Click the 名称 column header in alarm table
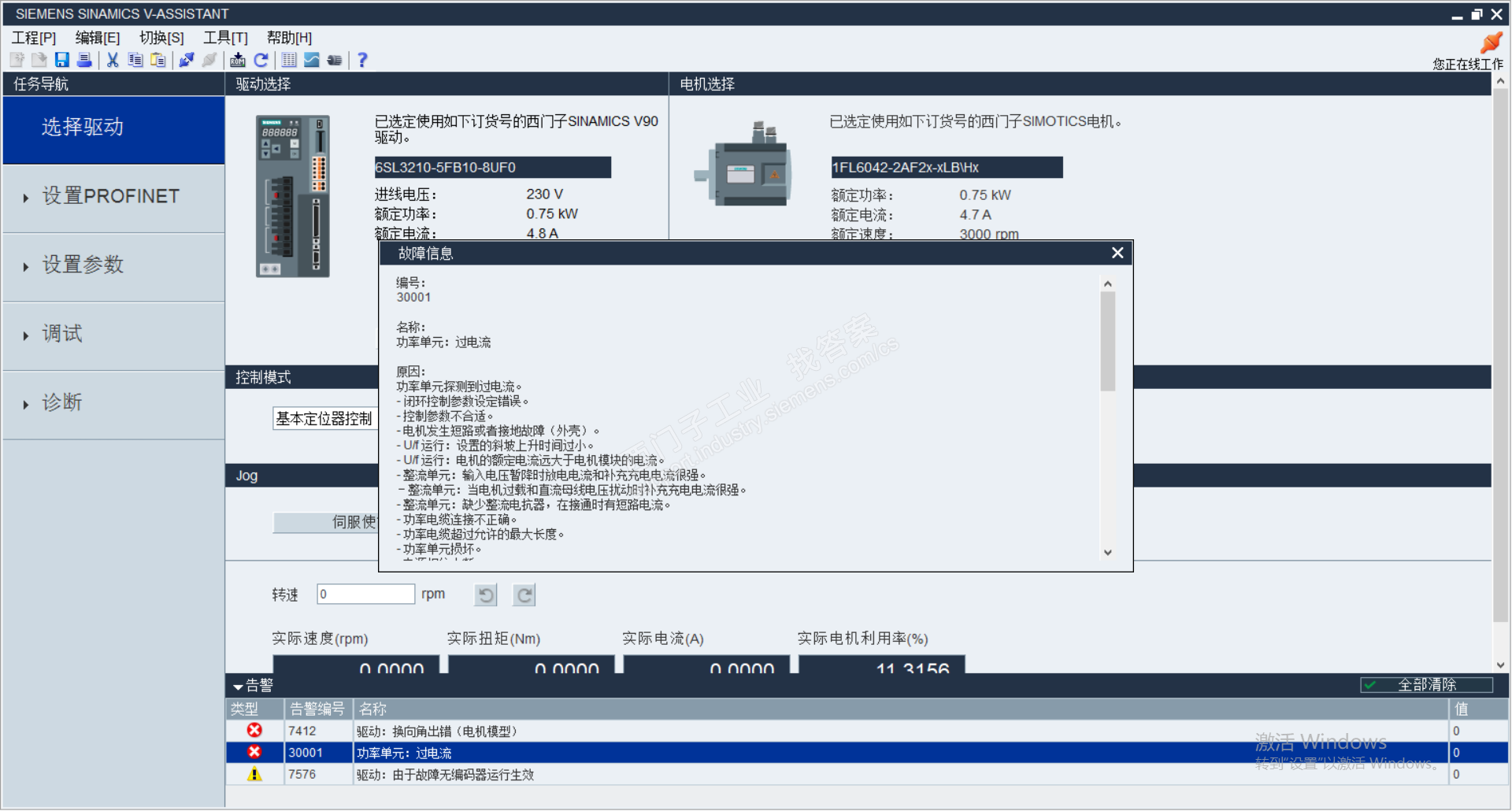Image resolution: width=1512 pixels, height=811 pixels. coord(901,709)
